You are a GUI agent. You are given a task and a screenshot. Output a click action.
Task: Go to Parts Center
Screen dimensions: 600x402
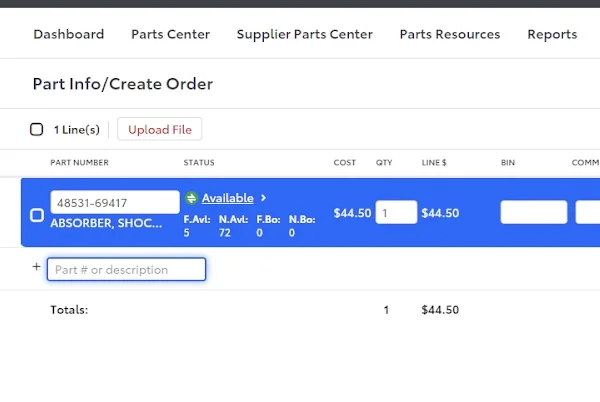click(170, 34)
